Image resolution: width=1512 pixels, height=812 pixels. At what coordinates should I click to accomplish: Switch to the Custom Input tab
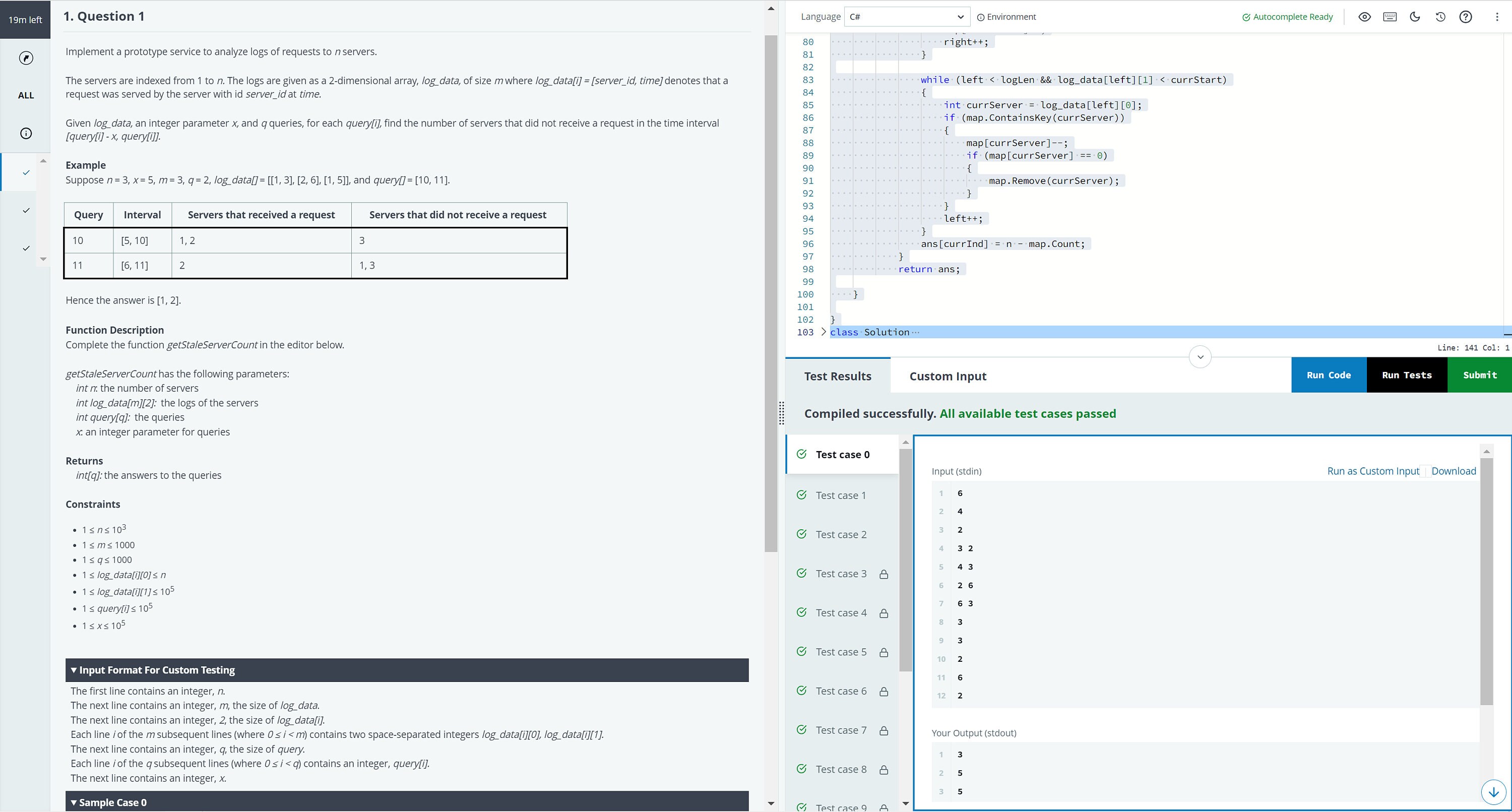(948, 376)
